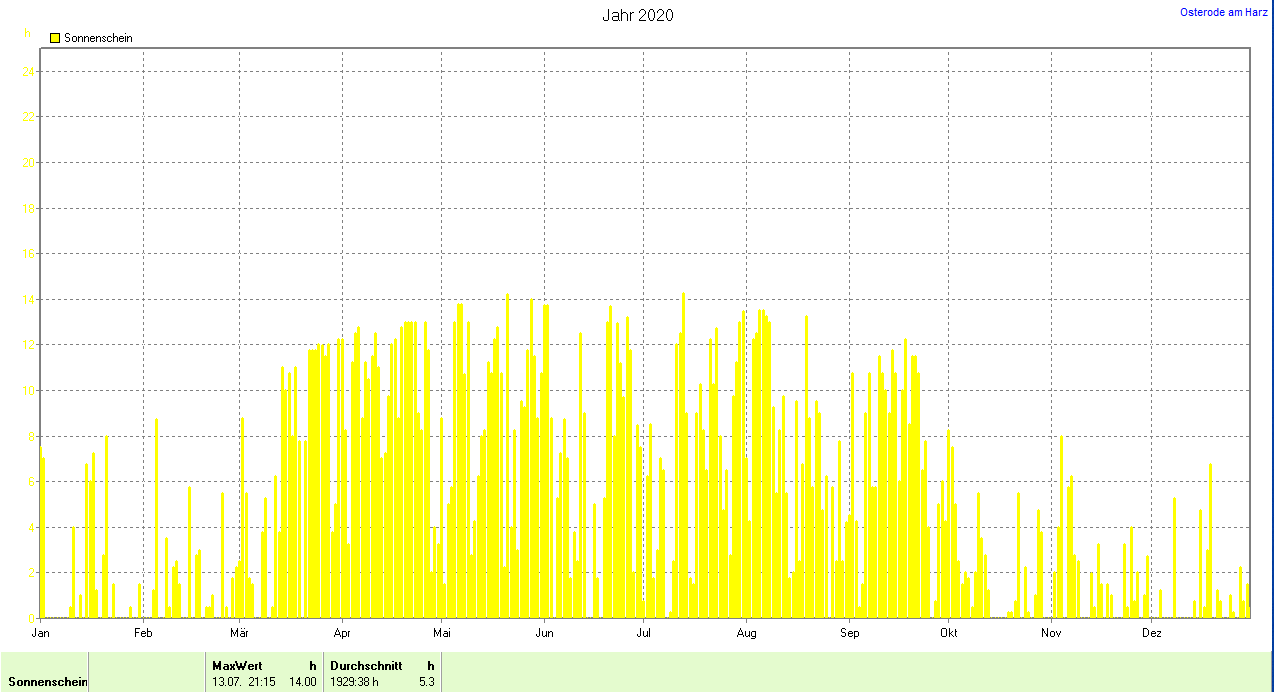Screen dimensions: 1274x692
Task: Click the Durchschnitt column header
Action: coord(366,666)
